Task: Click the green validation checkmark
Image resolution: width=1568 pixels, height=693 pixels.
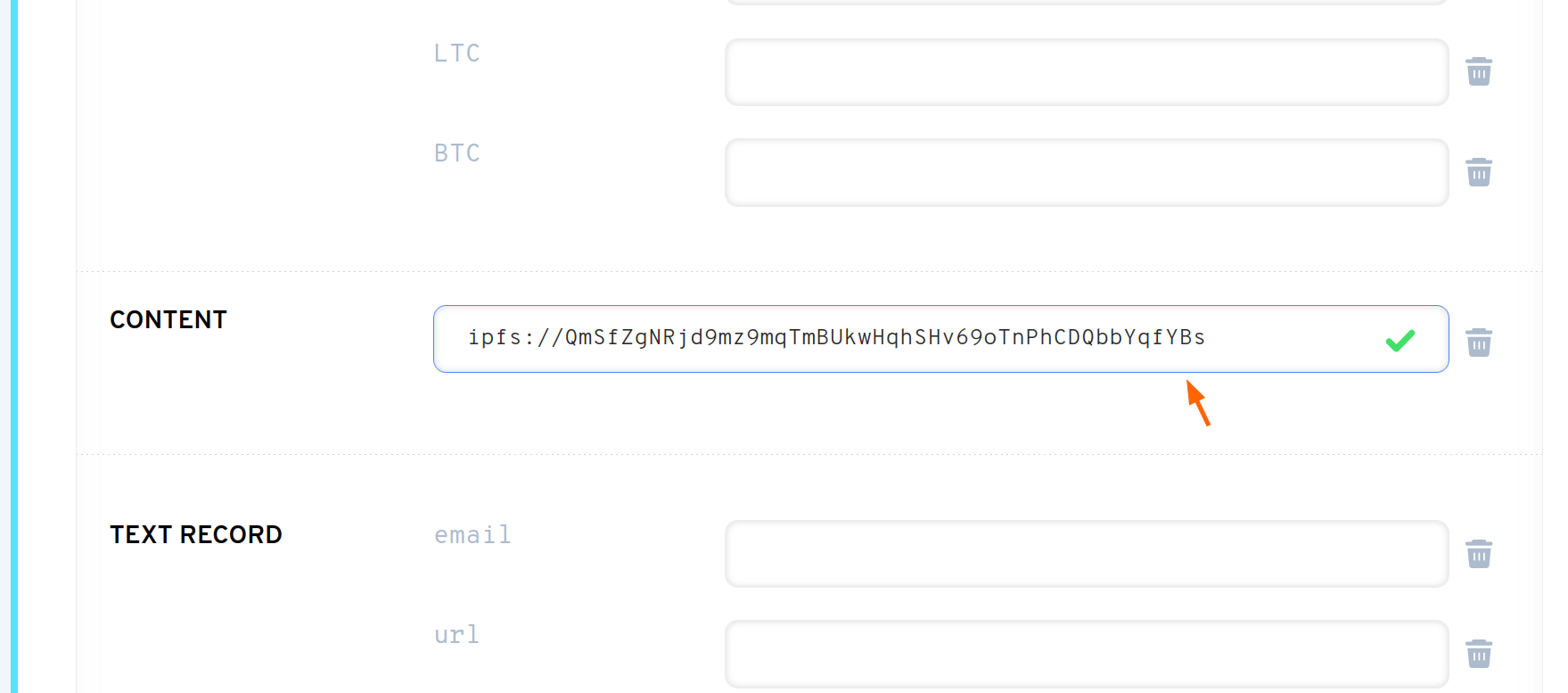Action: tap(1400, 340)
